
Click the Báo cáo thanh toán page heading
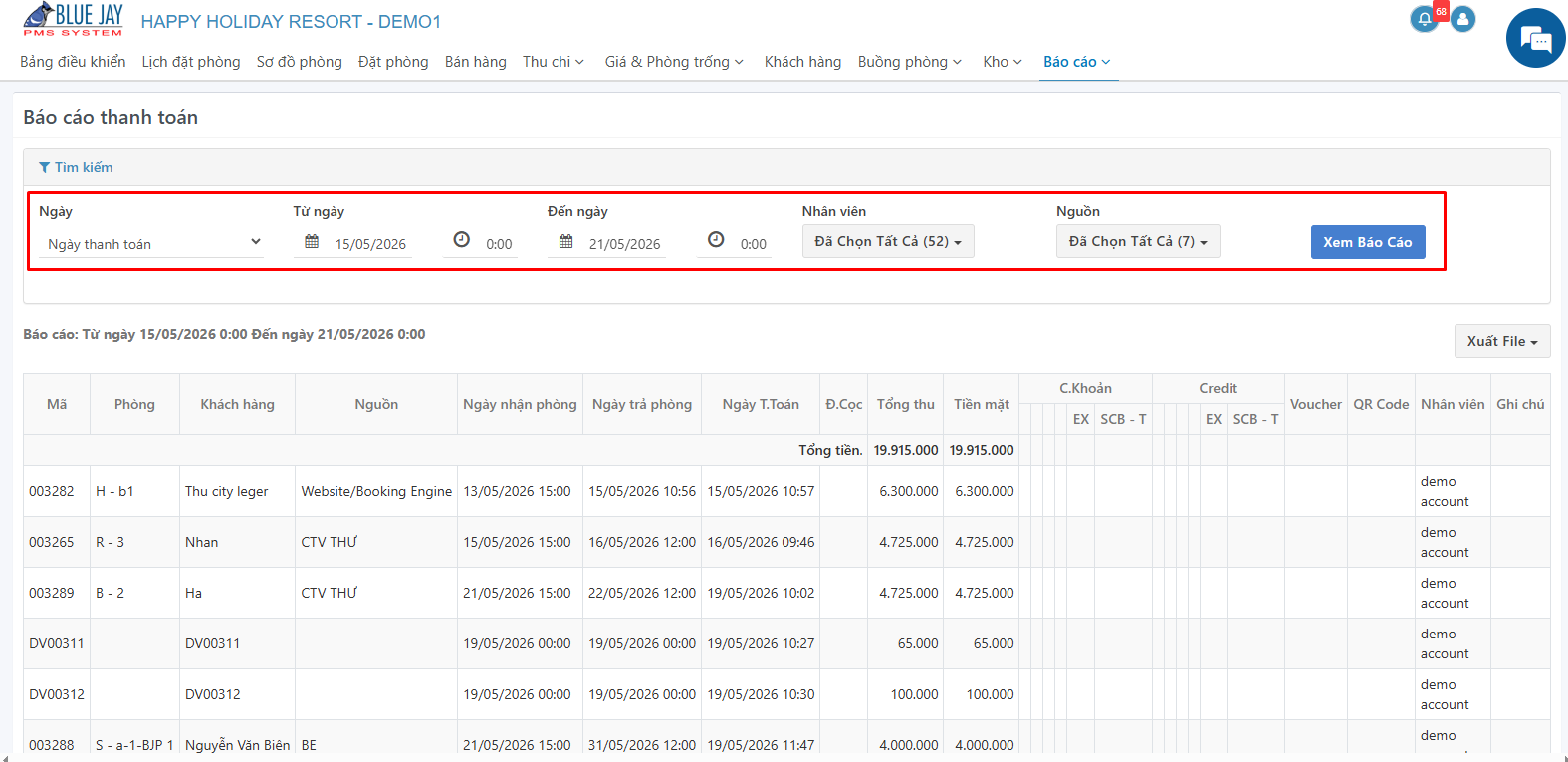pyautogui.click(x=111, y=117)
